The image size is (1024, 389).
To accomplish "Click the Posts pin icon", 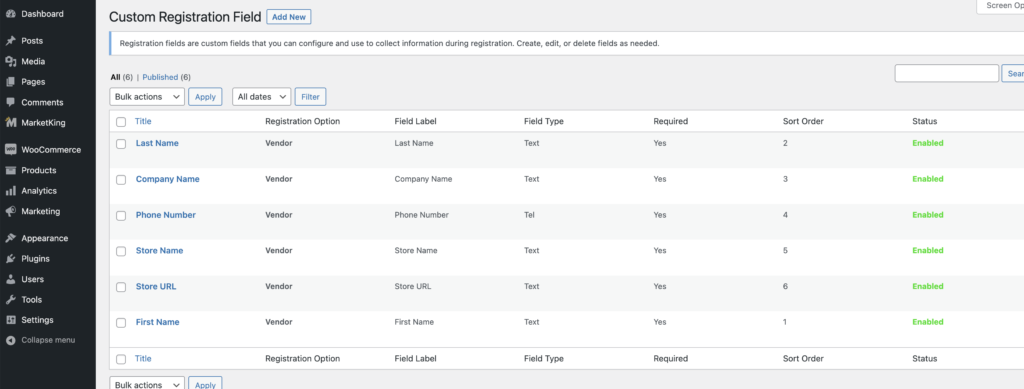I will [10, 40].
